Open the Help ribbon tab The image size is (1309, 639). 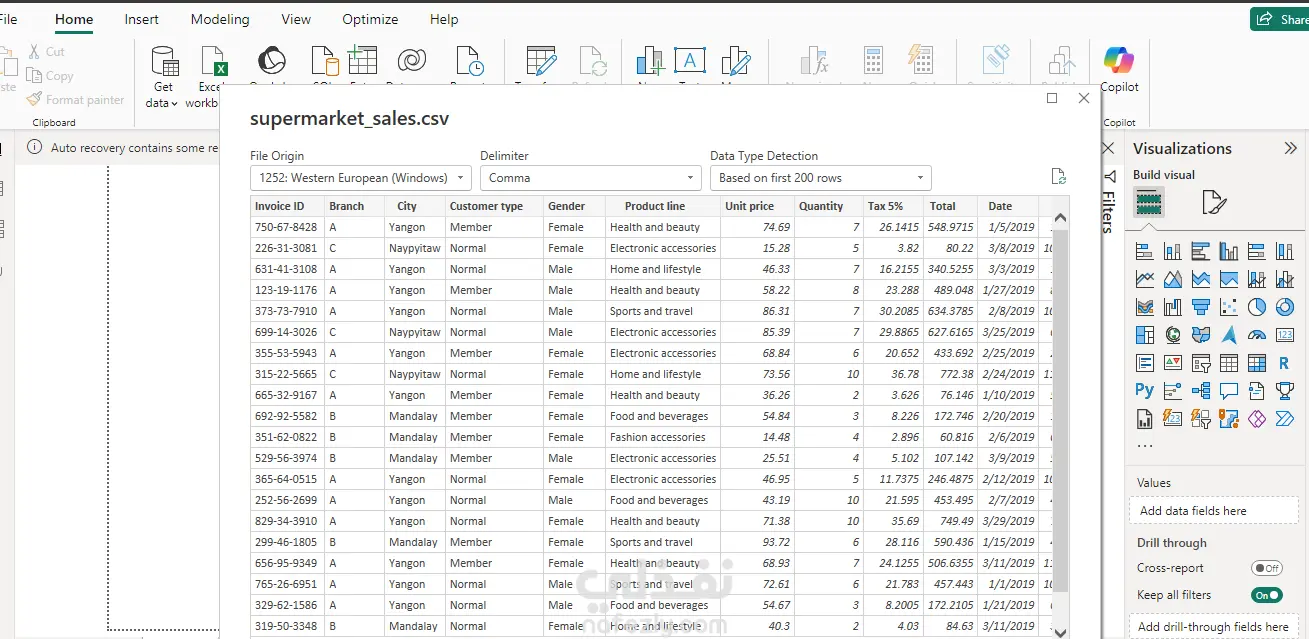click(444, 19)
